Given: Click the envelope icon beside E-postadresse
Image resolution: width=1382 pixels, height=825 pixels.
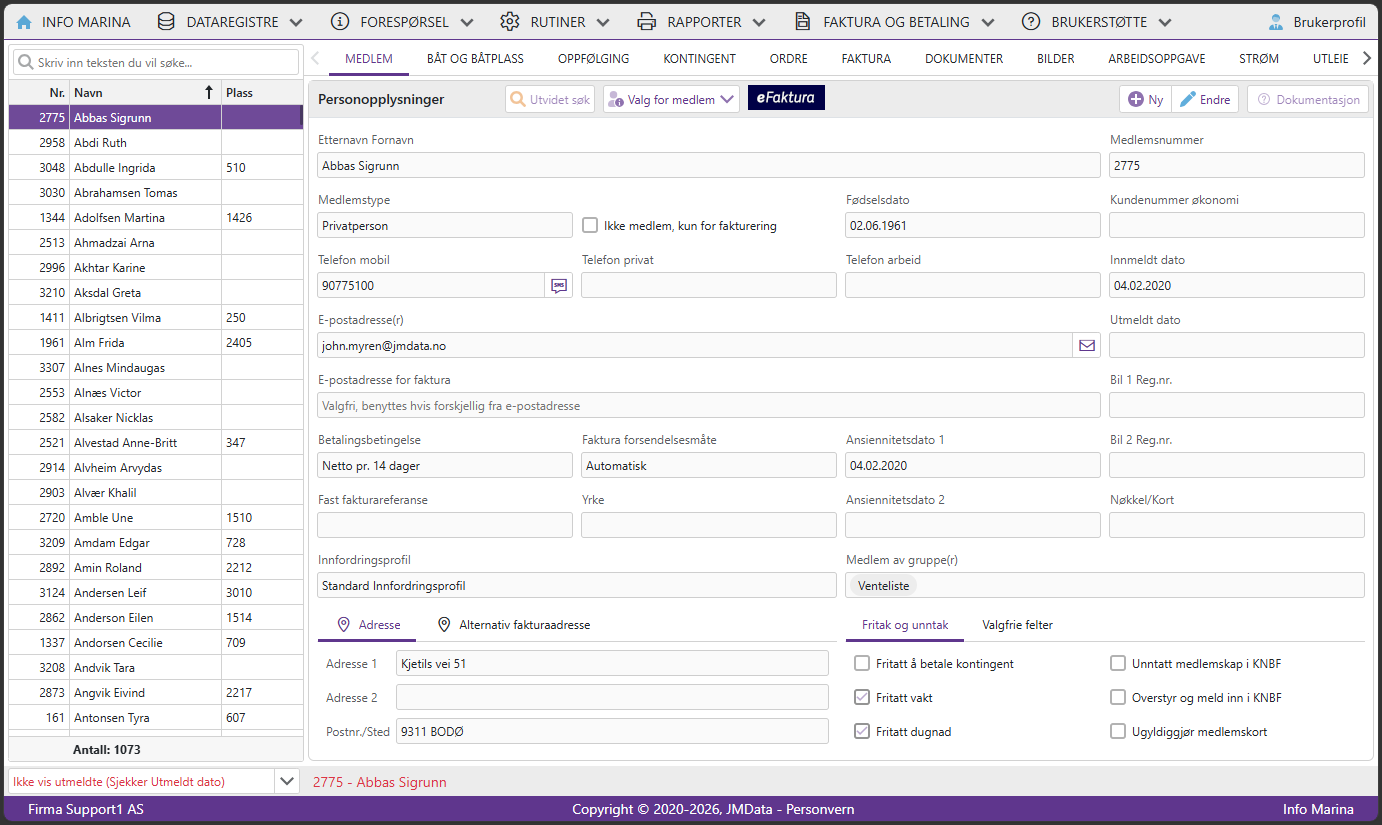Looking at the screenshot, I should pos(1086,345).
